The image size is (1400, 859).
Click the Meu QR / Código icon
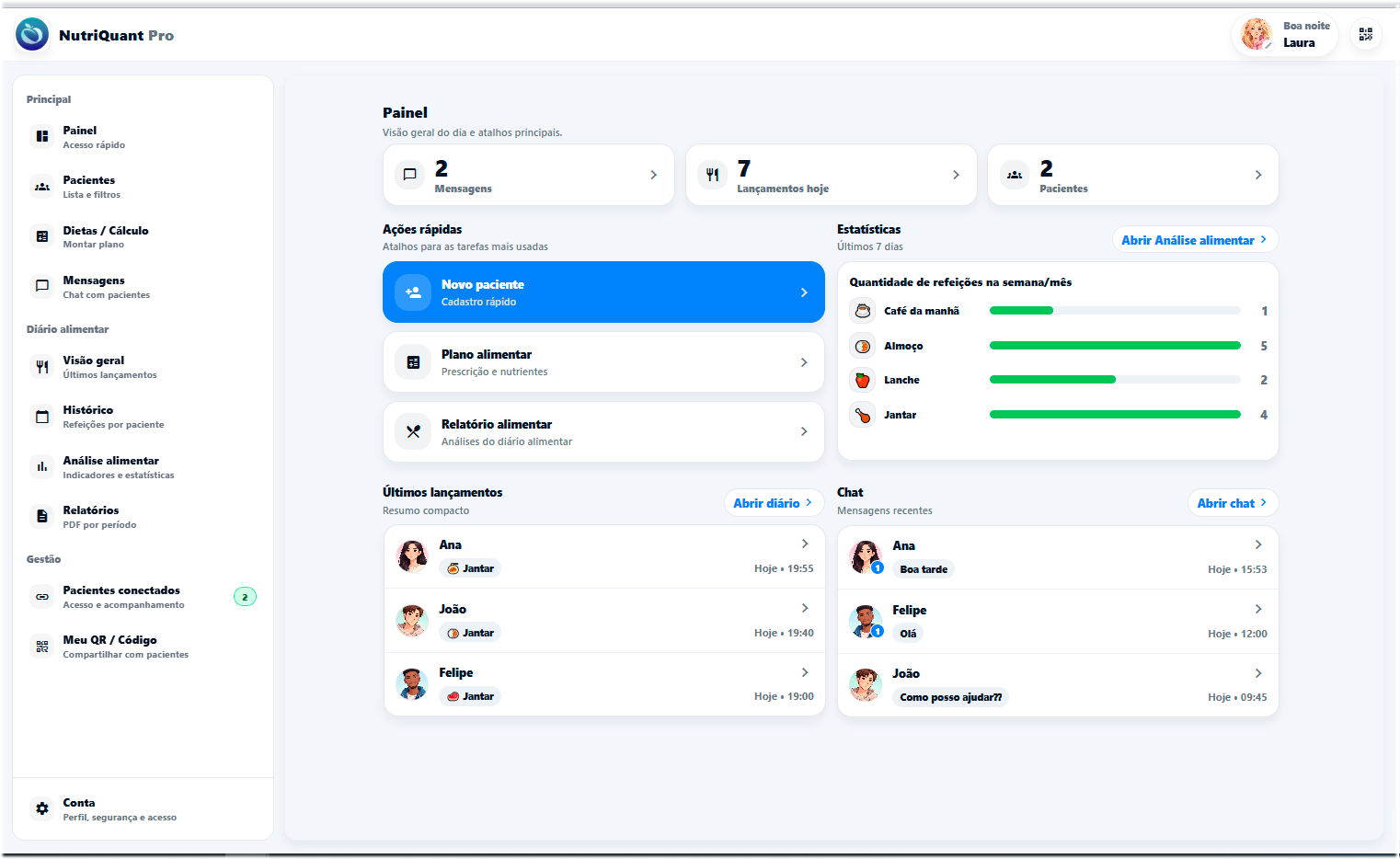42,647
